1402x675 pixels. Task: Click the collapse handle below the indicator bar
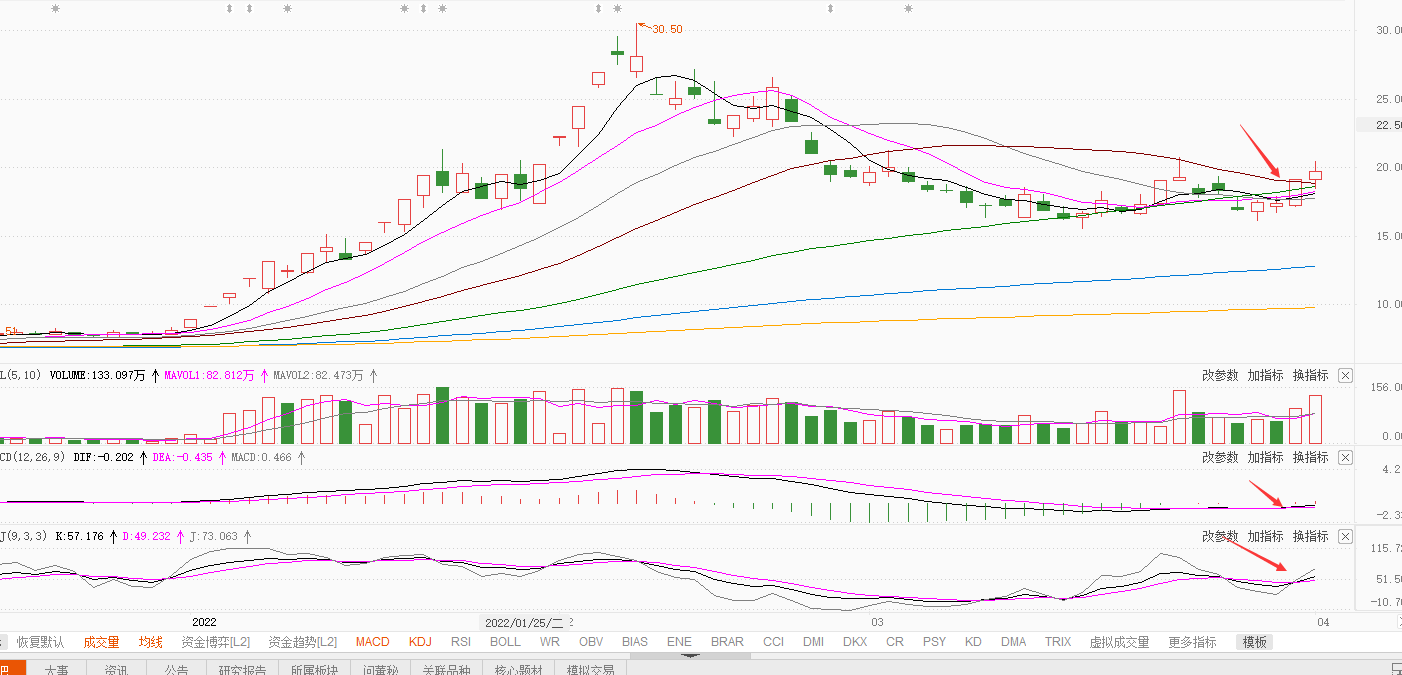point(689,656)
